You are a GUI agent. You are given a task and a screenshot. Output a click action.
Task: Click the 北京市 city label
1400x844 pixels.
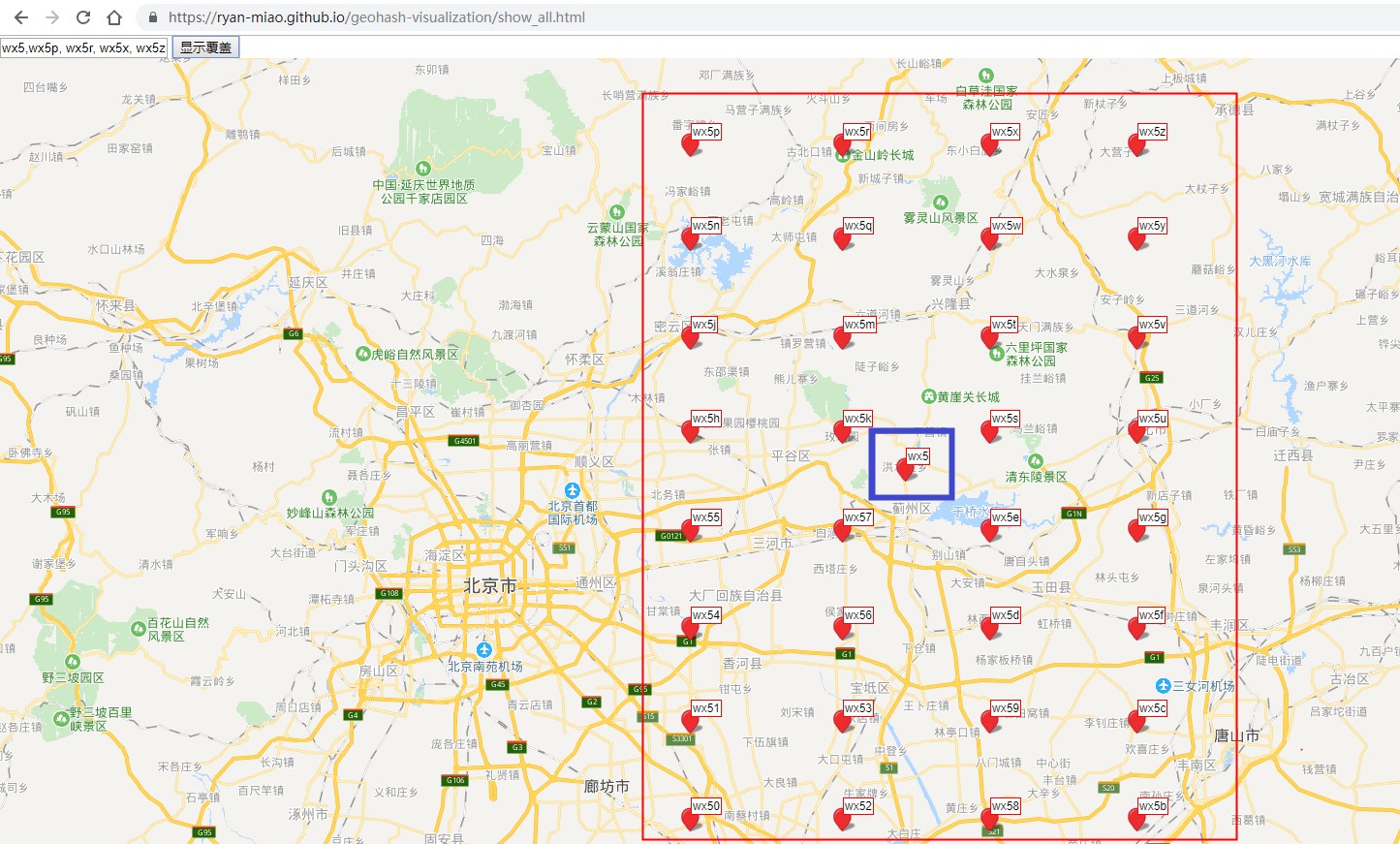[x=490, y=585]
